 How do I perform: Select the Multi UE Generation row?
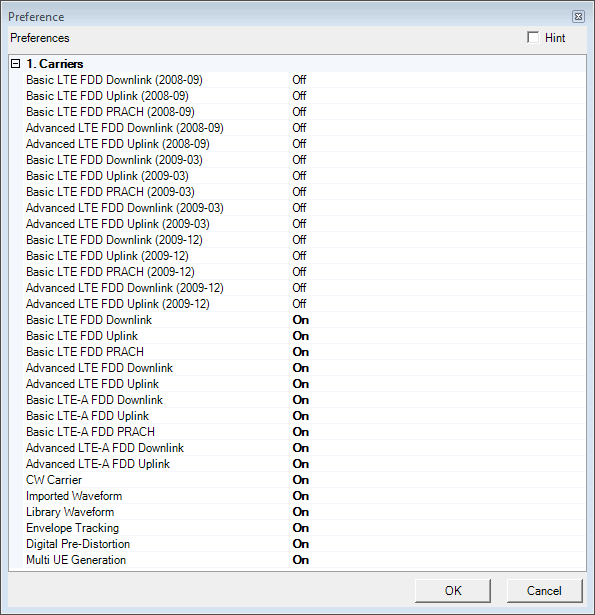click(304, 560)
